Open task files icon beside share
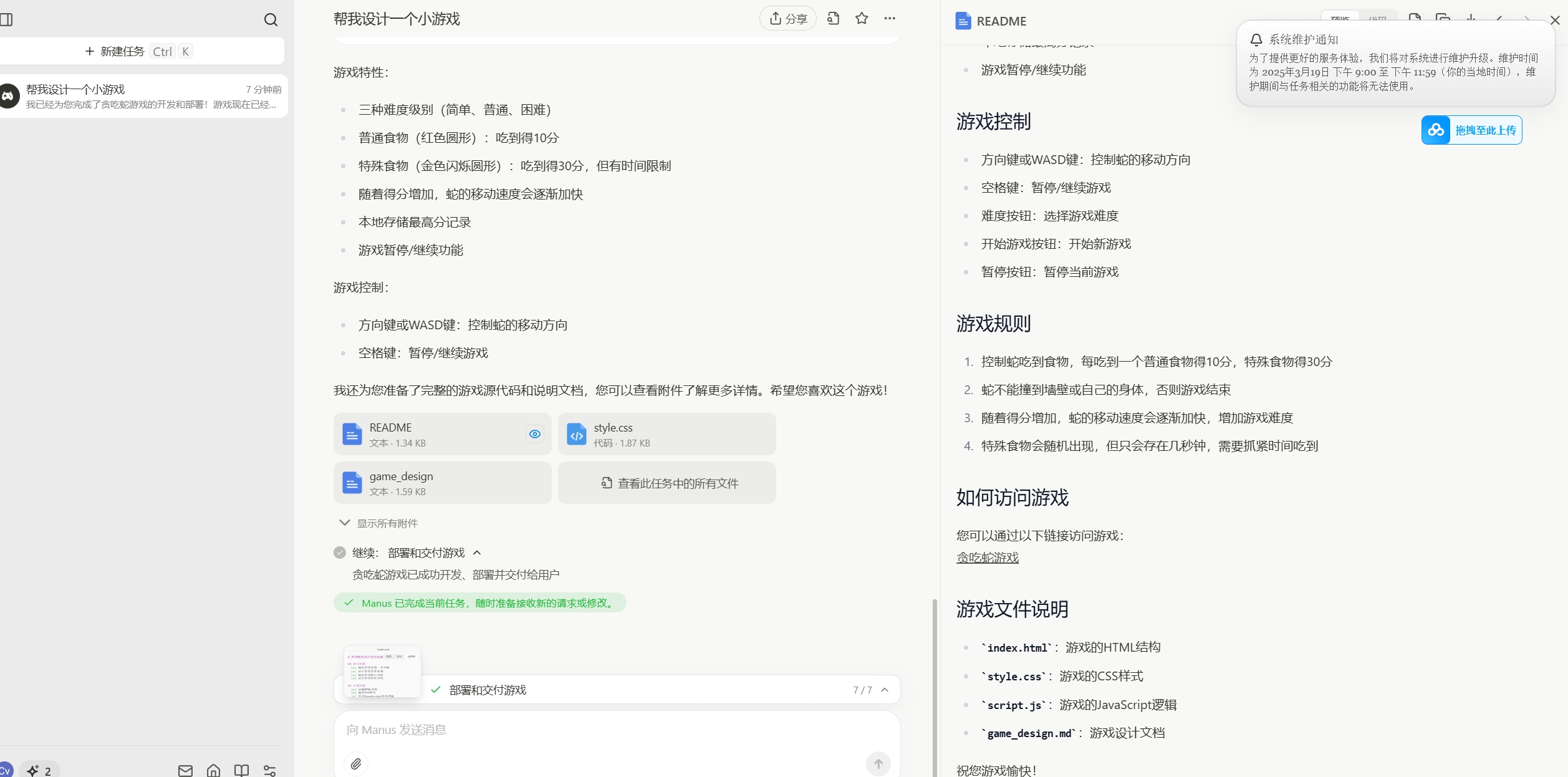This screenshot has height=777, width=1568. pos(834,19)
